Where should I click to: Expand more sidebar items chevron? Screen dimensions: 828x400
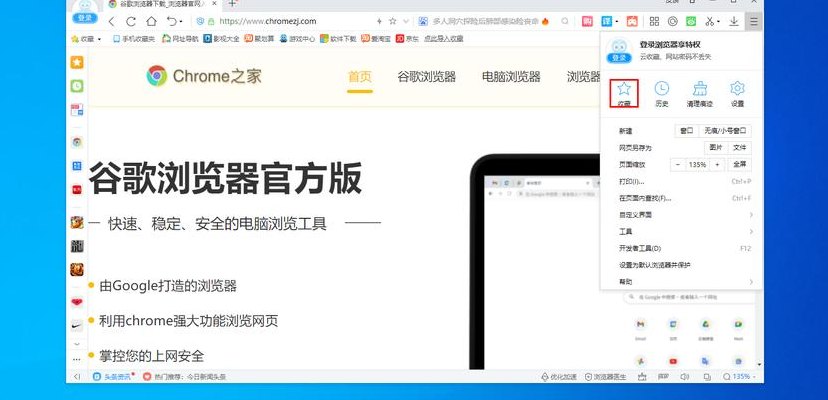pyautogui.click(x=77, y=343)
